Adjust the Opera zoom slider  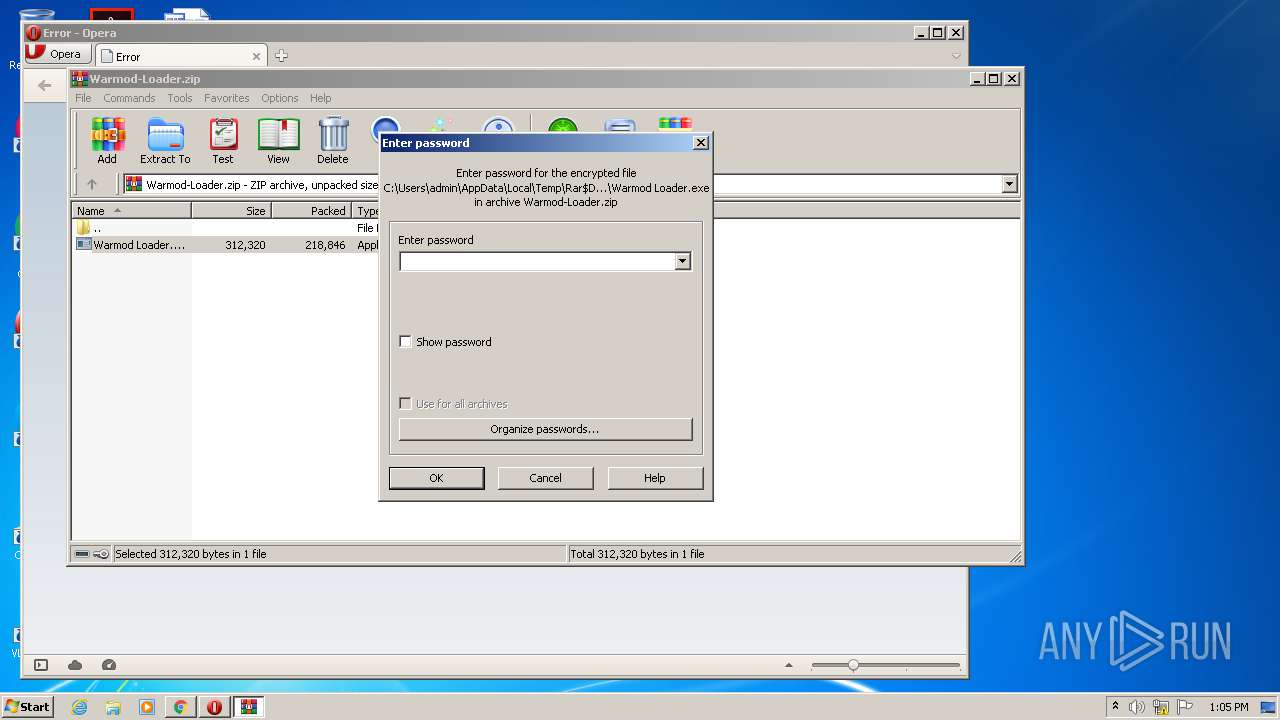[853, 665]
